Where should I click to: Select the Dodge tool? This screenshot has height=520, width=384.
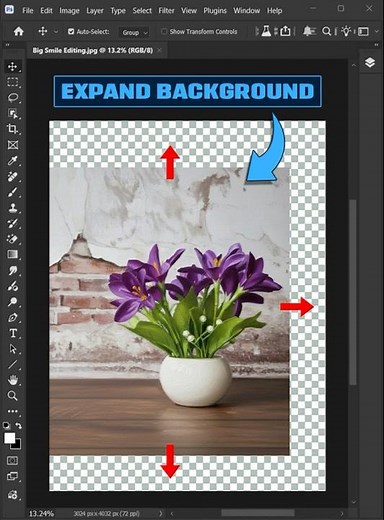pyautogui.click(x=12, y=302)
